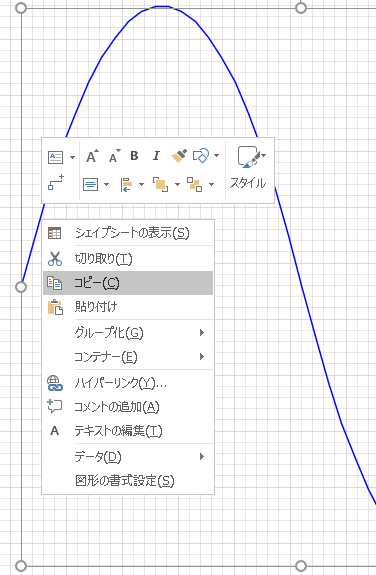Click the bring to front icon

coord(161,184)
